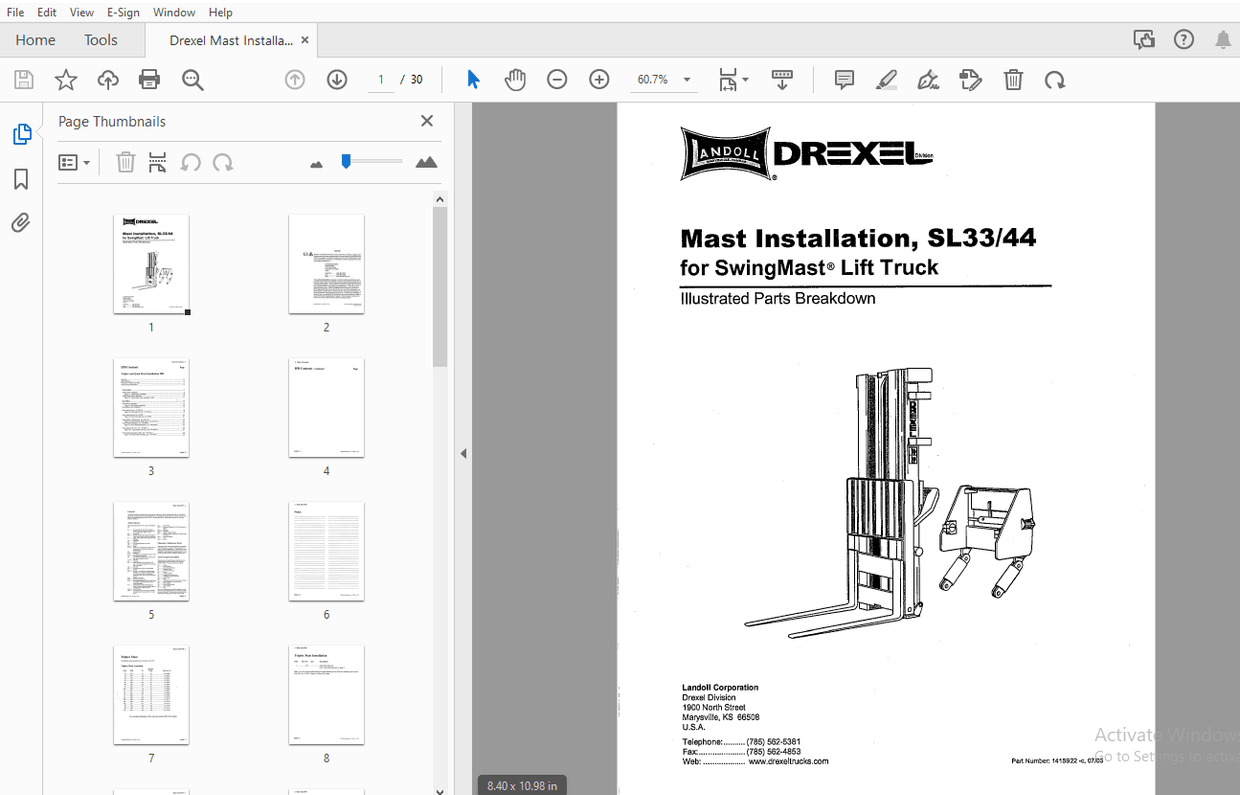Add document to favorites star icon

(x=66, y=80)
